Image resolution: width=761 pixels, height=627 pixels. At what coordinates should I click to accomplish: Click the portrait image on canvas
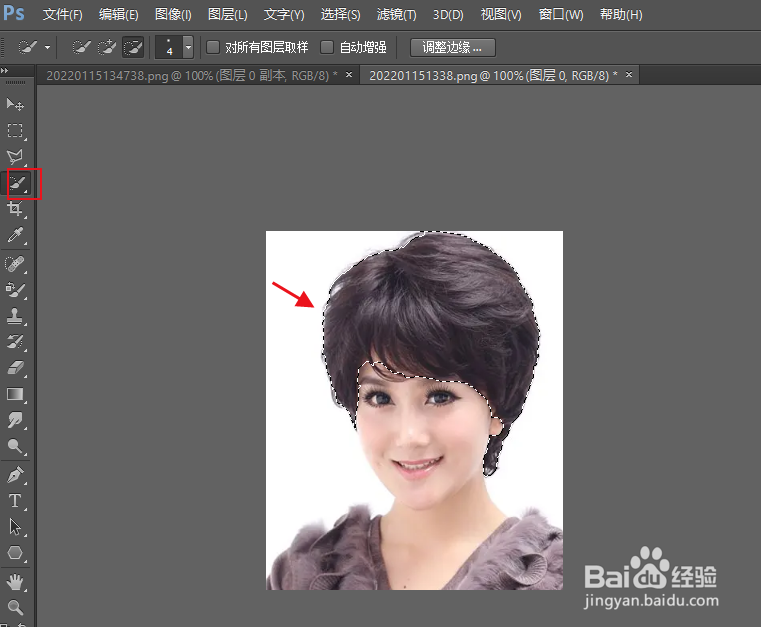tap(414, 410)
